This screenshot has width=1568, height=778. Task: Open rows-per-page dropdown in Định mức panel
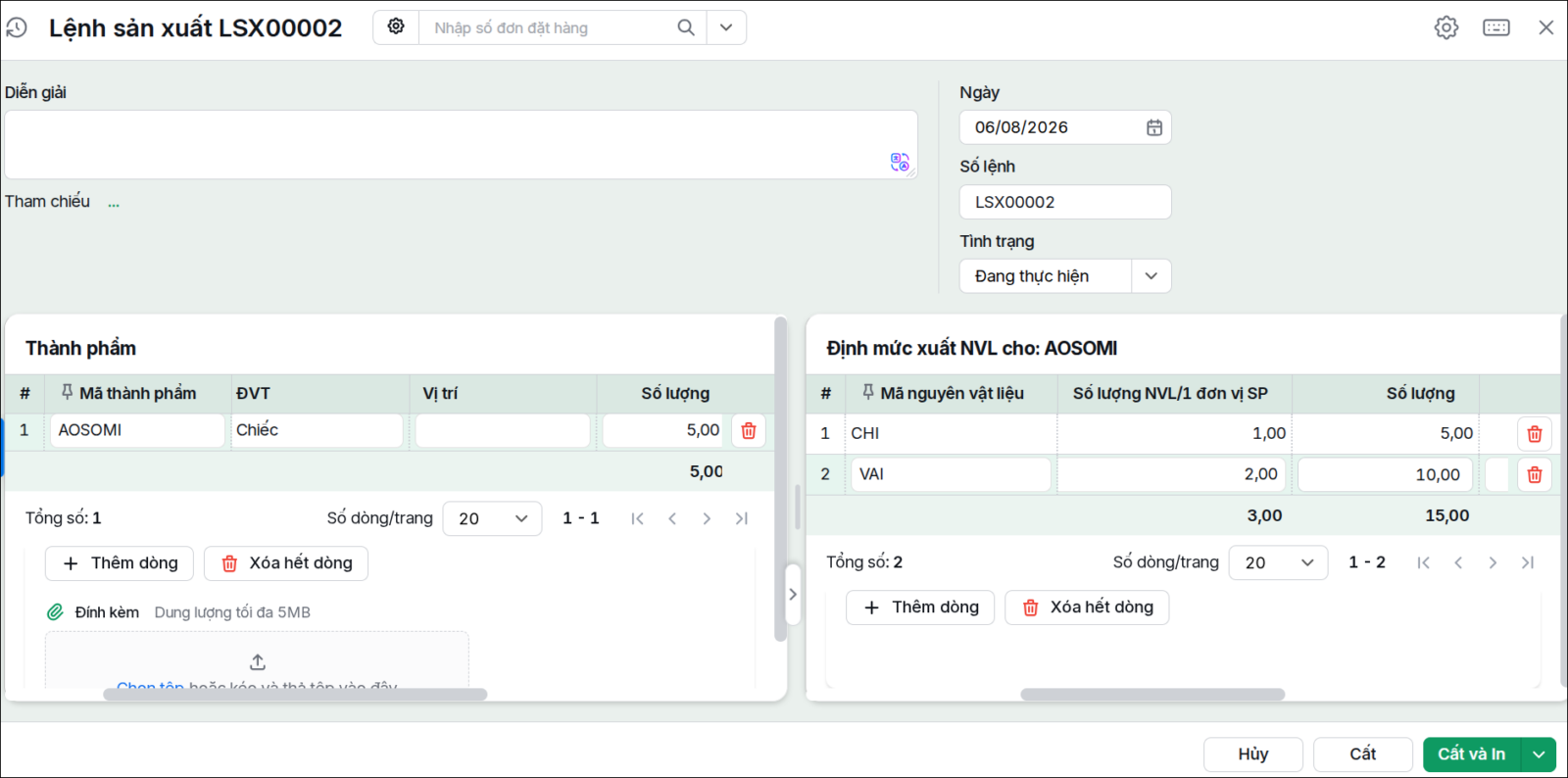1278,562
